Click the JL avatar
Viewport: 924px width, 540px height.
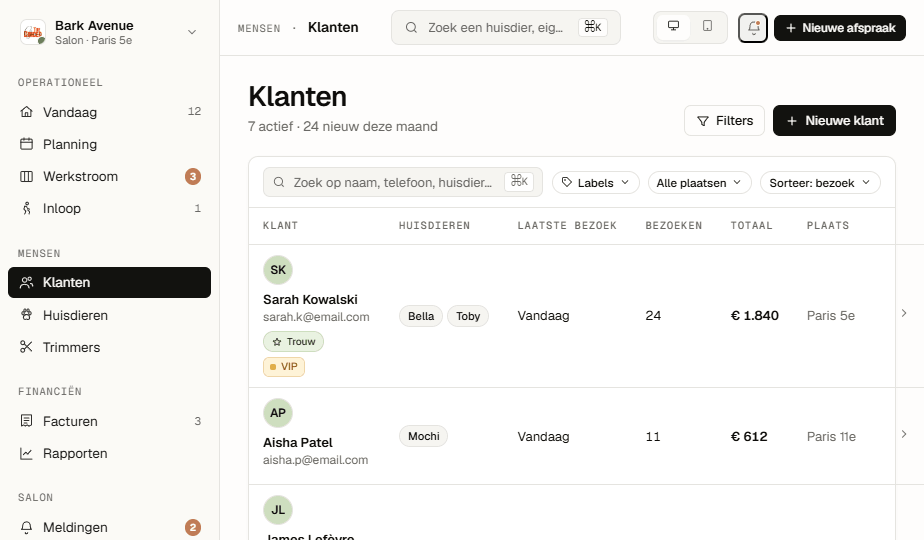point(278,510)
